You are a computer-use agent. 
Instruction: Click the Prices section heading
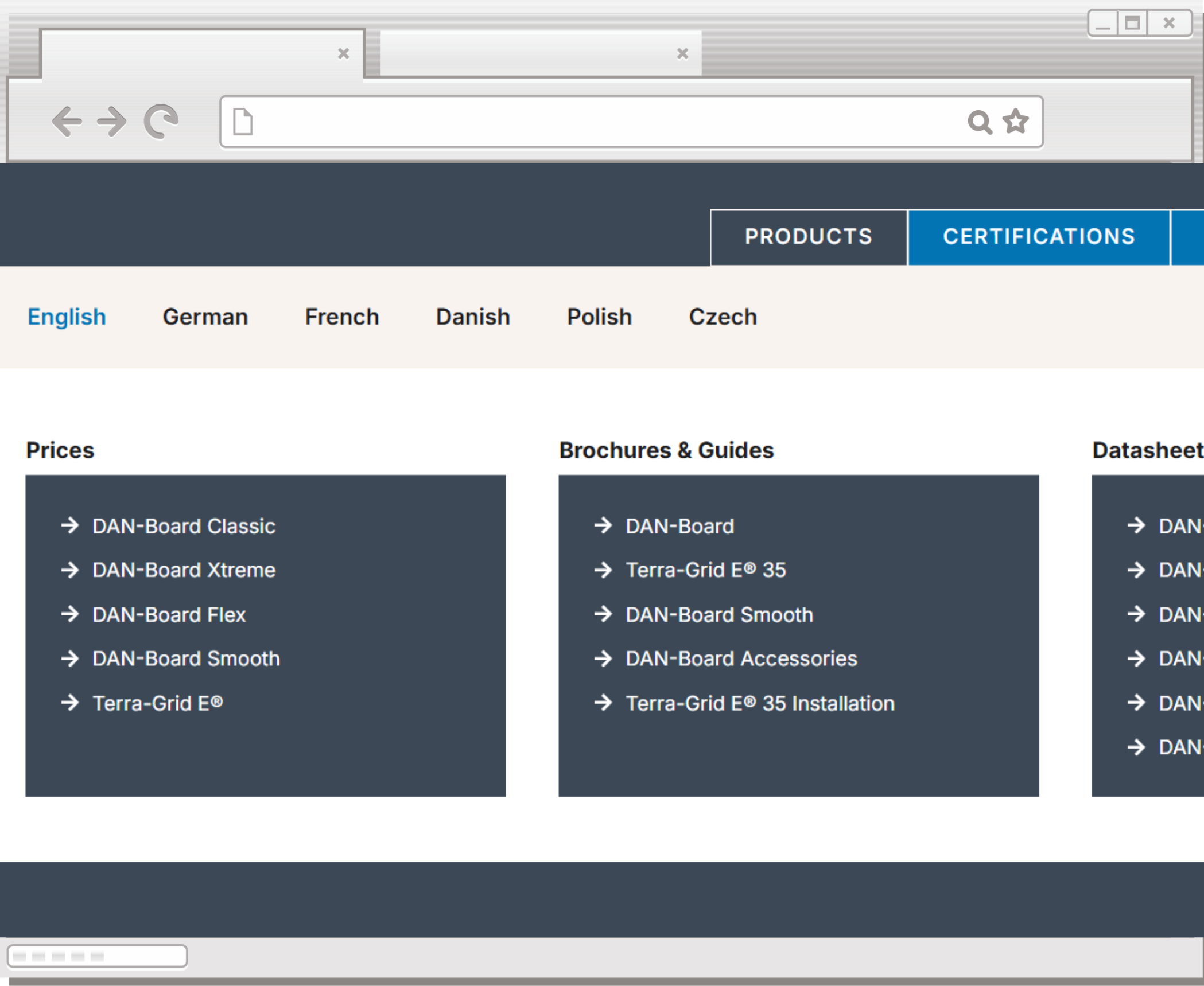[x=60, y=450]
